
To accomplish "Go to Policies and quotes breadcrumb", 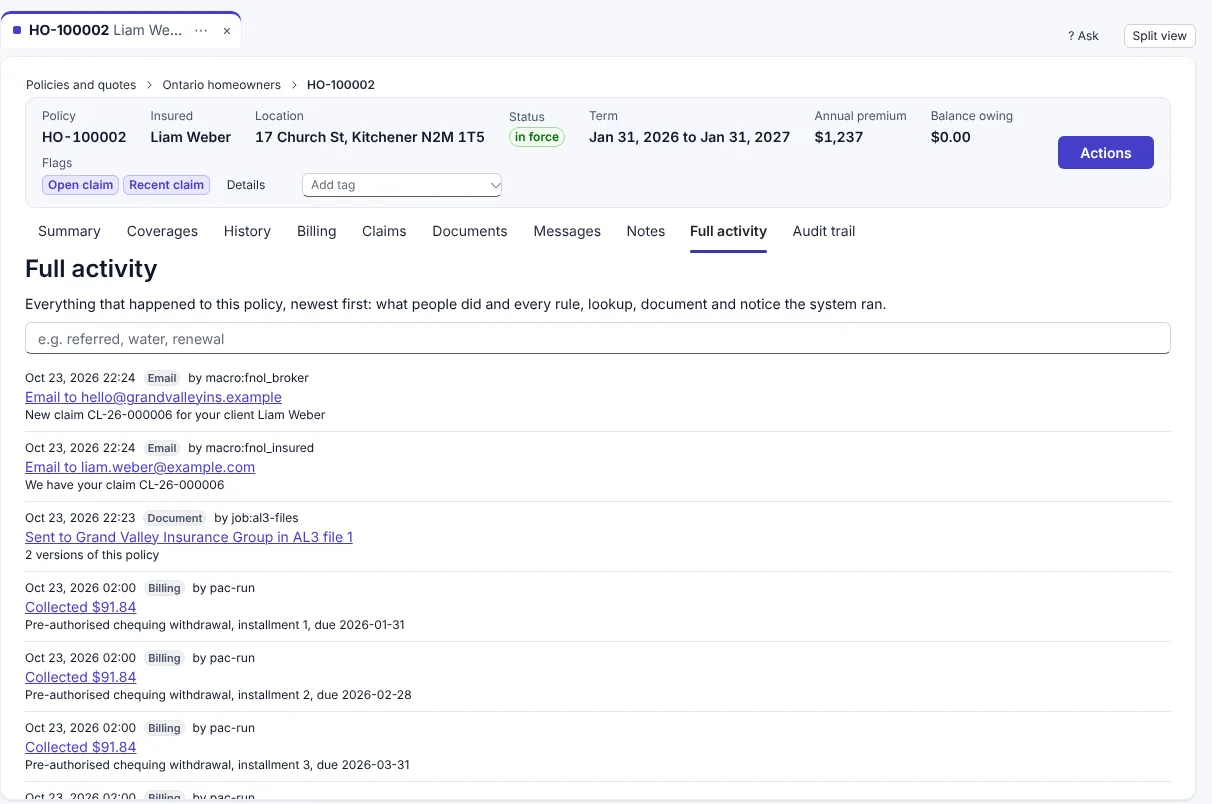I will (81, 85).
